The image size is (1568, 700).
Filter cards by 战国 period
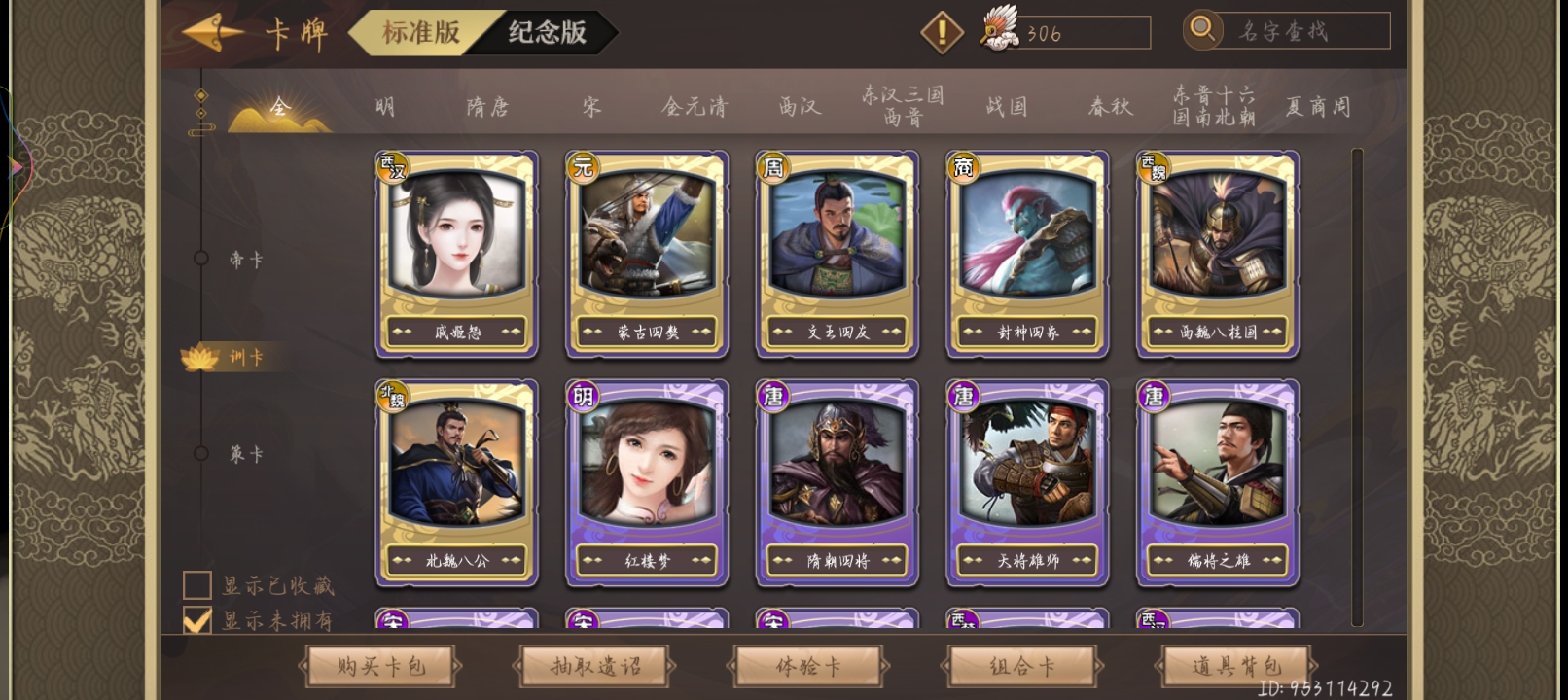click(1007, 106)
